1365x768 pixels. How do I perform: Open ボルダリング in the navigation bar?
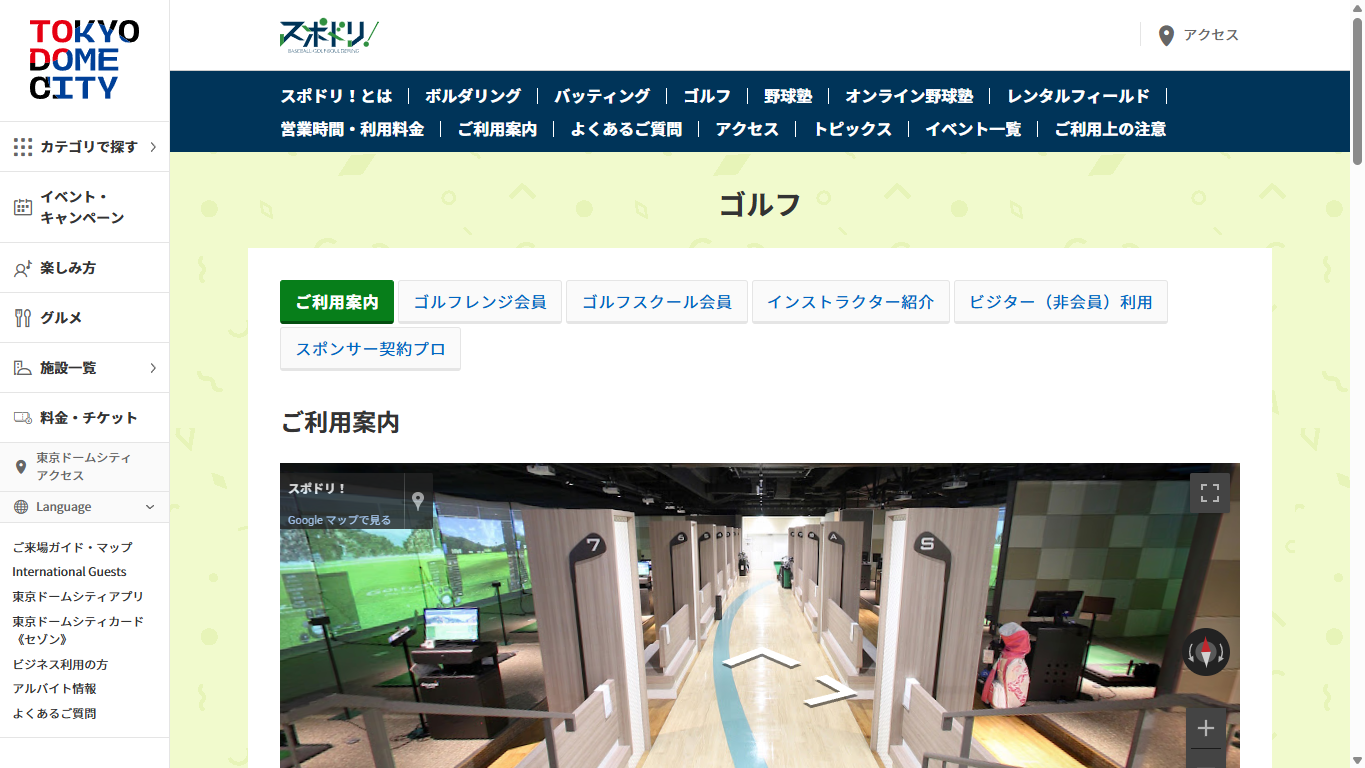point(473,96)
